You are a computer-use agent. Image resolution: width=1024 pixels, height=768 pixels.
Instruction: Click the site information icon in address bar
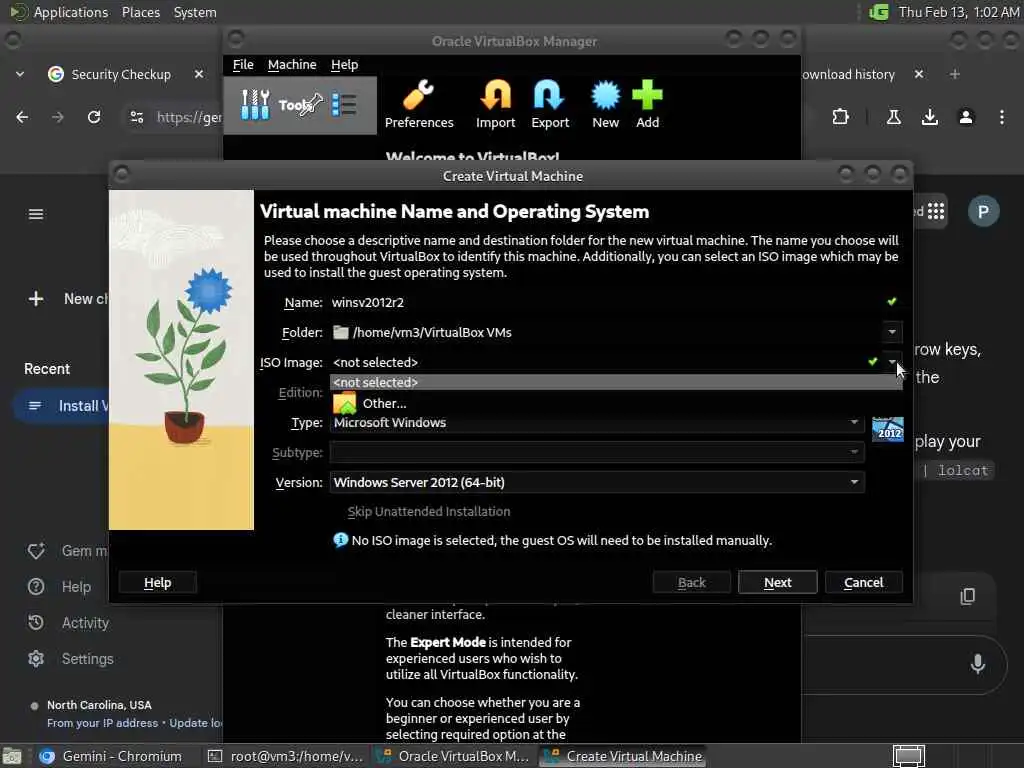point(136,117)
